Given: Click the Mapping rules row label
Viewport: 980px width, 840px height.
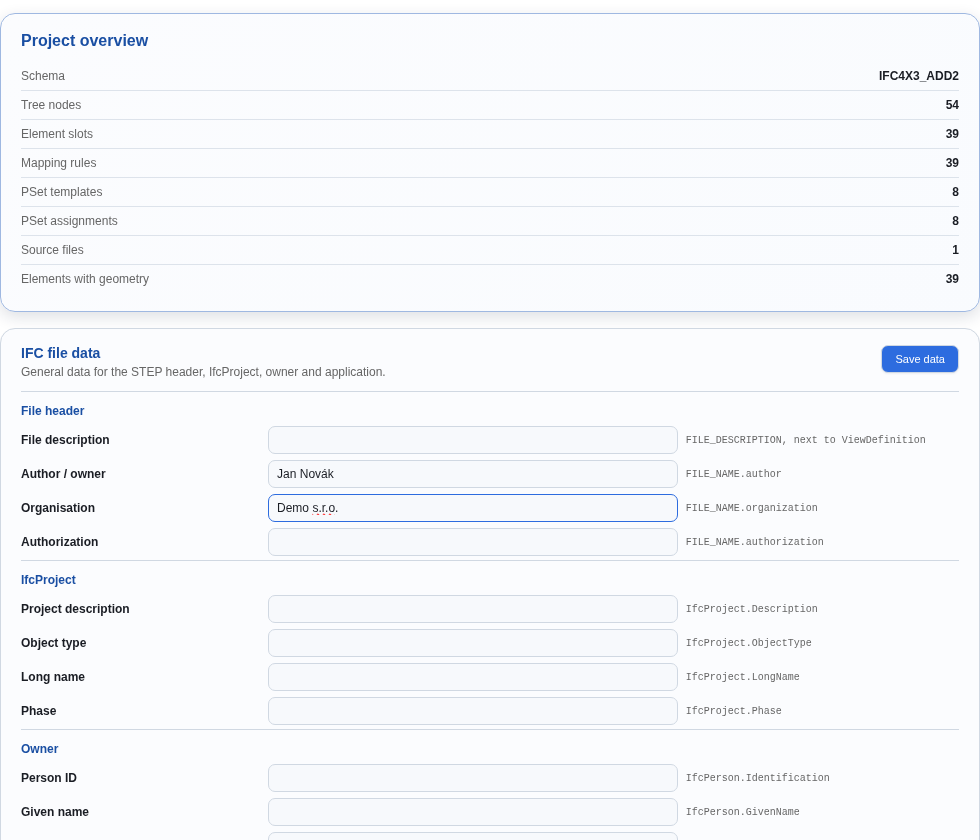Looking at the screenshot, I should [x=59, y=163].
